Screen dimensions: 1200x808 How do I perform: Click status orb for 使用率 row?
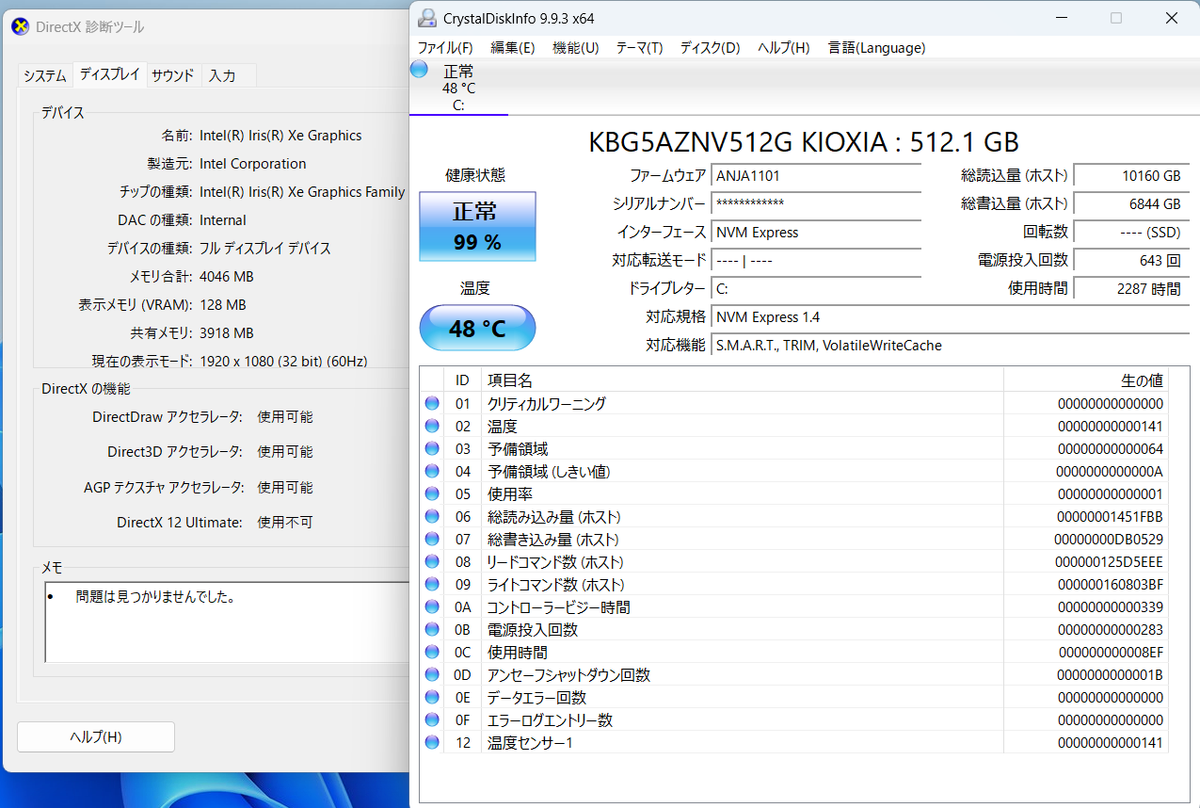pos(432,494)
